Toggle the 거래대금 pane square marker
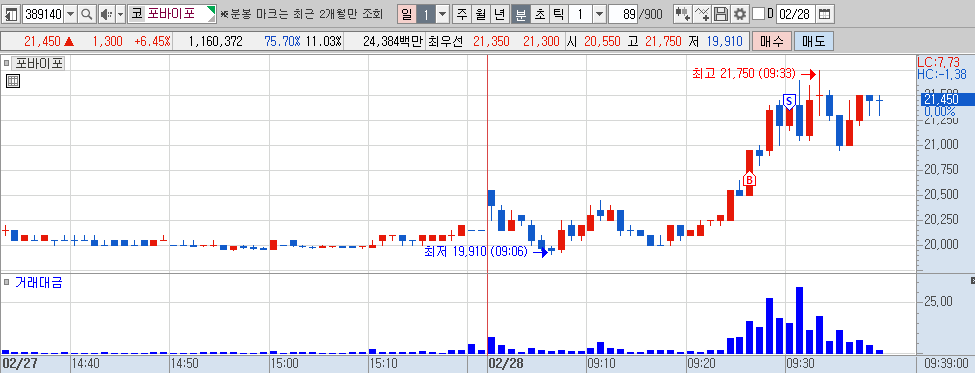 pyautogui.click(x=7, y=282)
